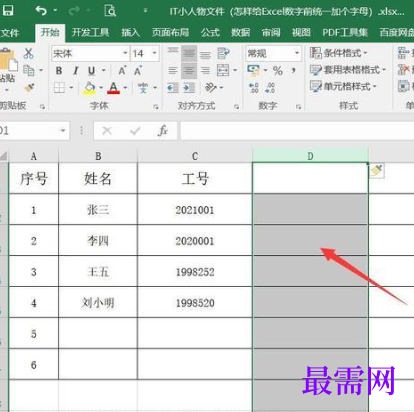Image resolution: width=414 pixels, height=412 pixels.
Task: Open the underline style dropdown arrow
Action: [104, 71]
